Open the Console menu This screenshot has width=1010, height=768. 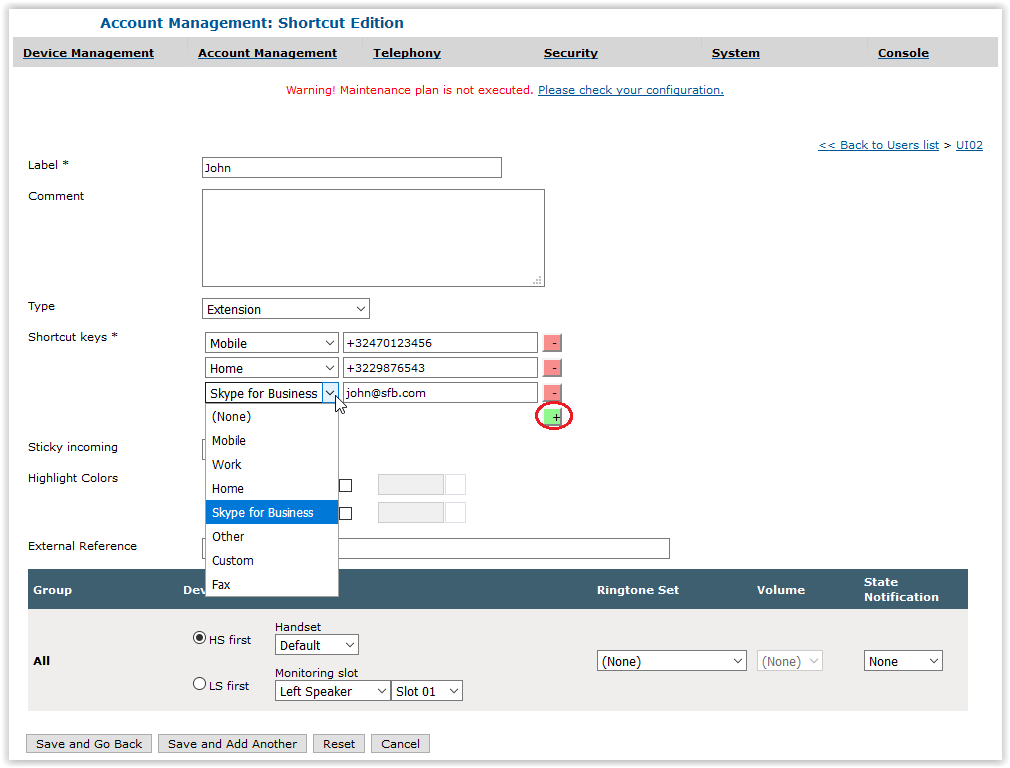coord(903,53)
